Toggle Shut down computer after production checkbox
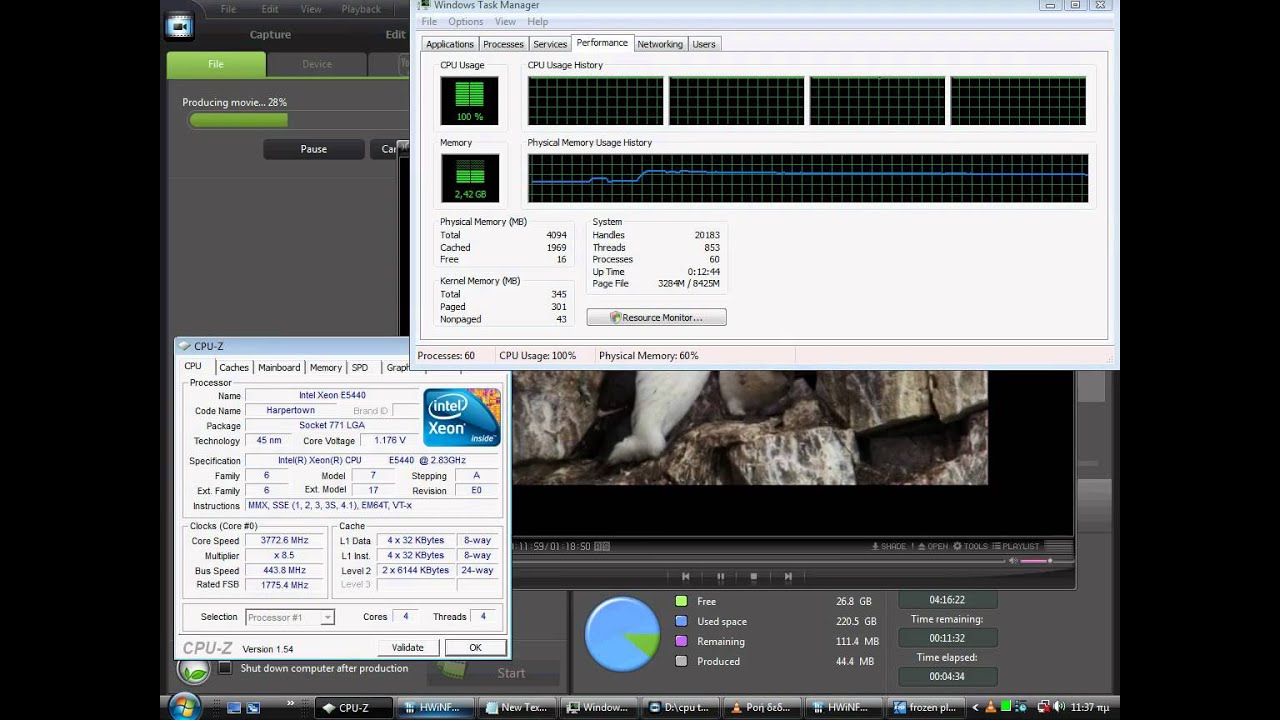 (225, 668)
